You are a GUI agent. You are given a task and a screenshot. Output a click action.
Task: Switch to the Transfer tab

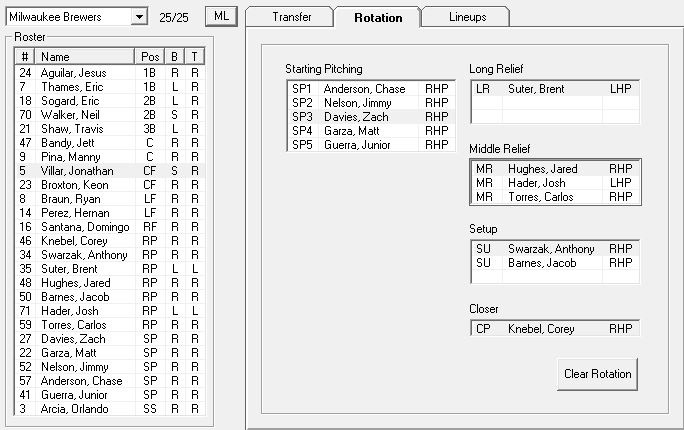[291, 17]
